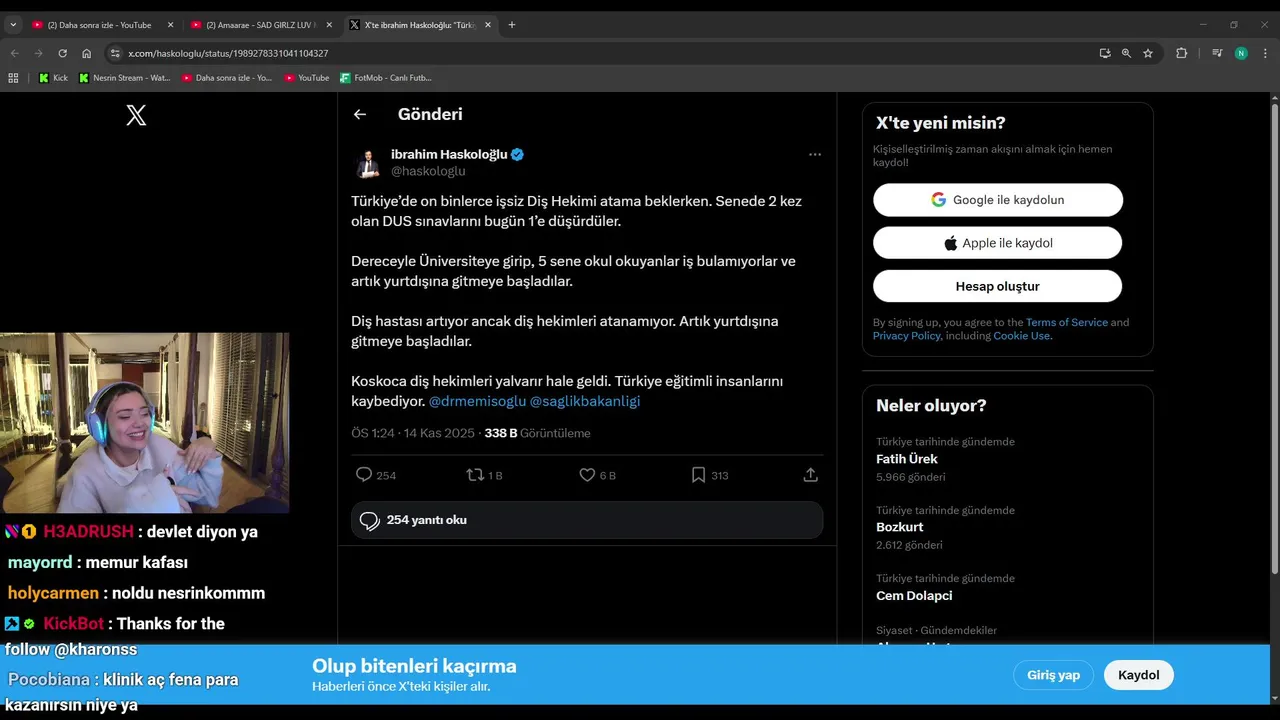Click the Neler oluyor? heading
Viewport: 1280px width, 720px height.
(931, 405)
